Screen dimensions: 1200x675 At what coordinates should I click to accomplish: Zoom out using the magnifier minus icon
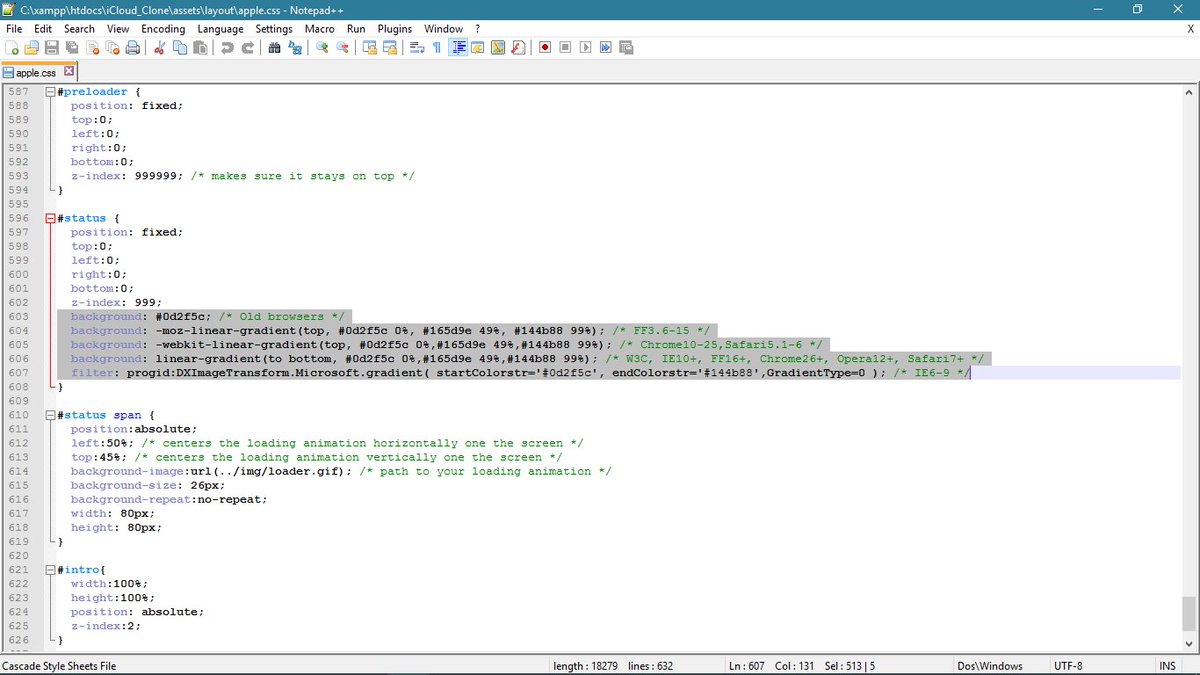pyautogui.click(x=342, y=47)
